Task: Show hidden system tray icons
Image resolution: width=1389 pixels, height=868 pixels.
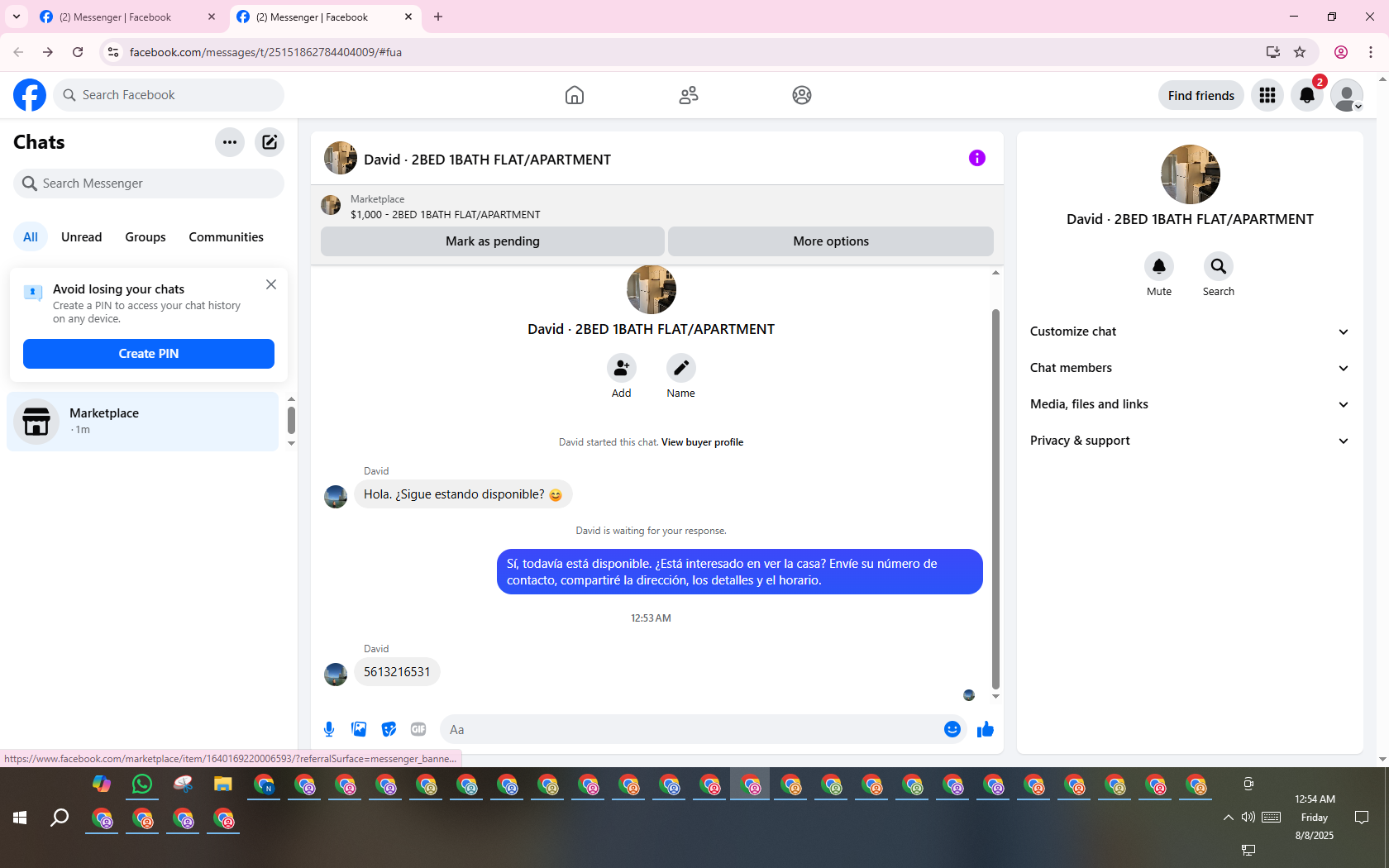Action: pyautogui.click(x=1229, y=818)
